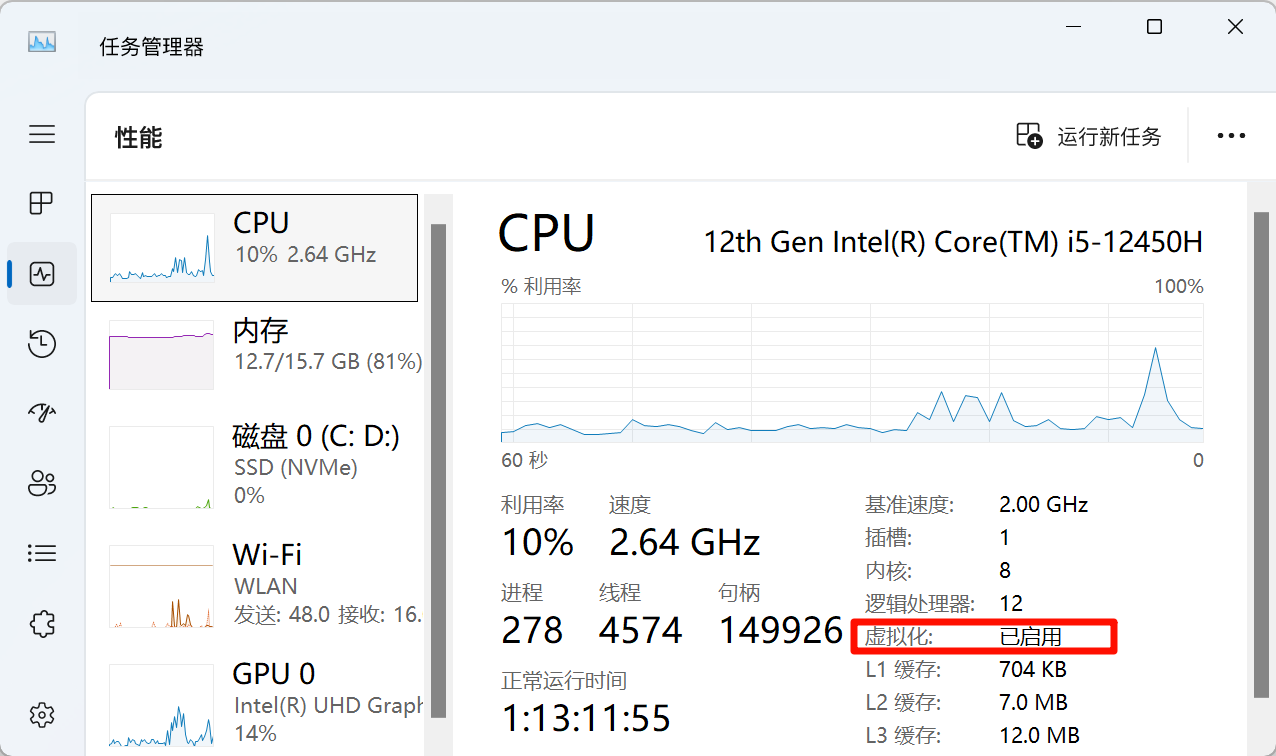Open the hamburger navigation menu

point(42,134)
